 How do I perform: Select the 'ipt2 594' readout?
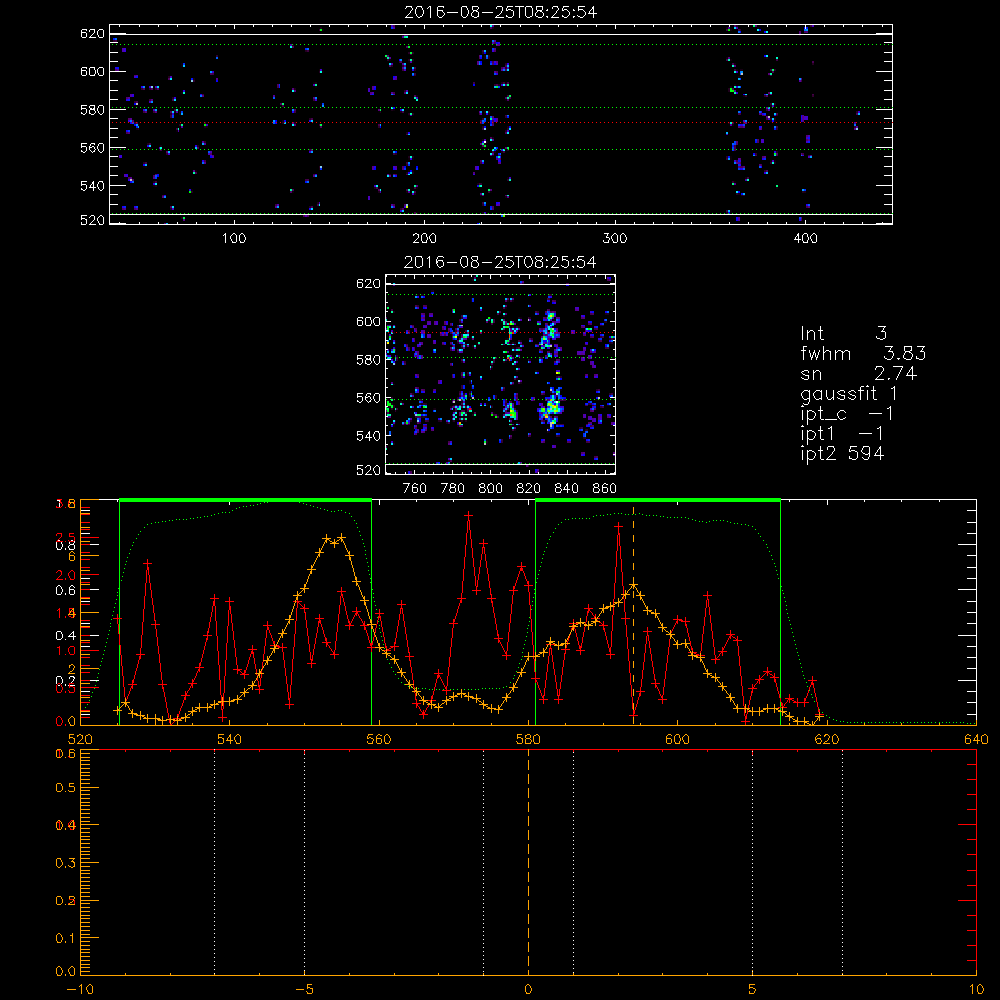coord(842,453)
